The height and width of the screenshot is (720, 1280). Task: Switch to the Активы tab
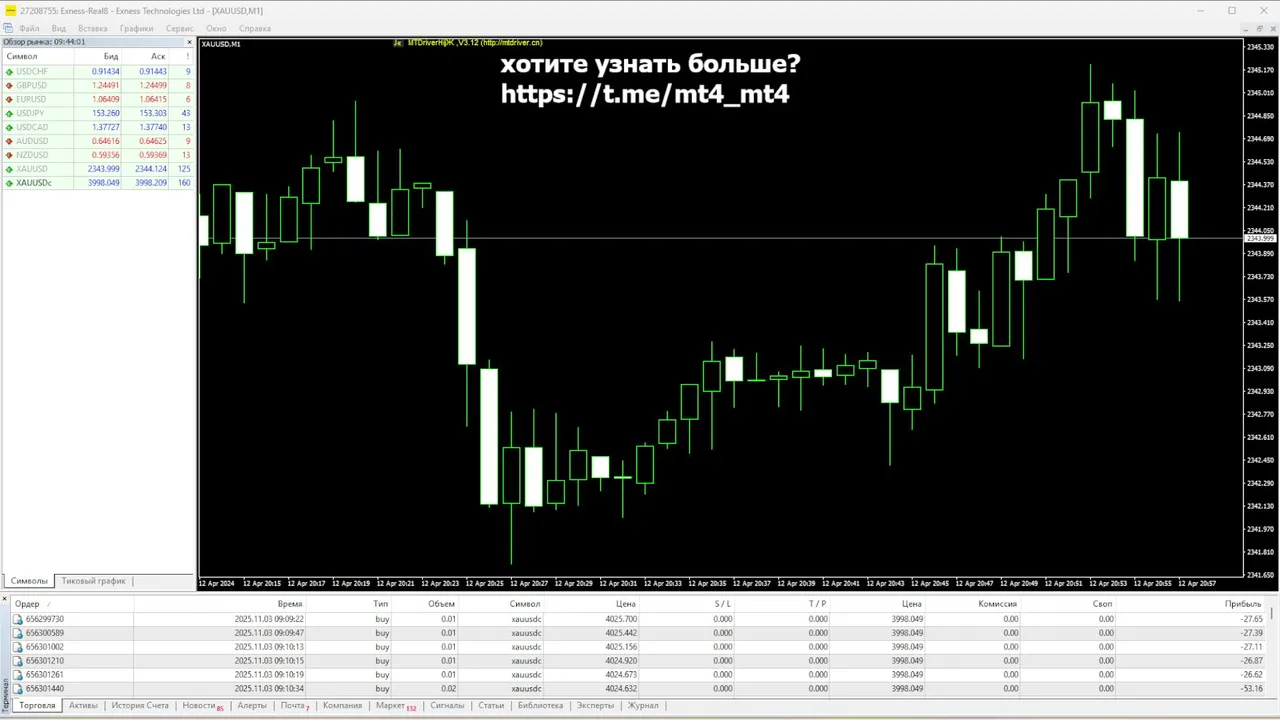83,706
